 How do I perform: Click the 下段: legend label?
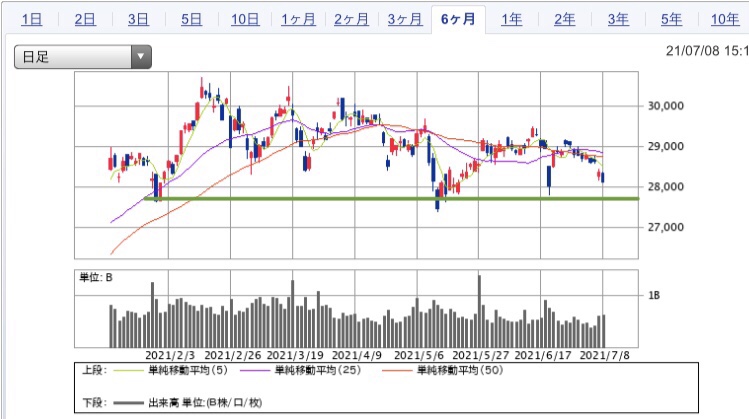point(95,403)
